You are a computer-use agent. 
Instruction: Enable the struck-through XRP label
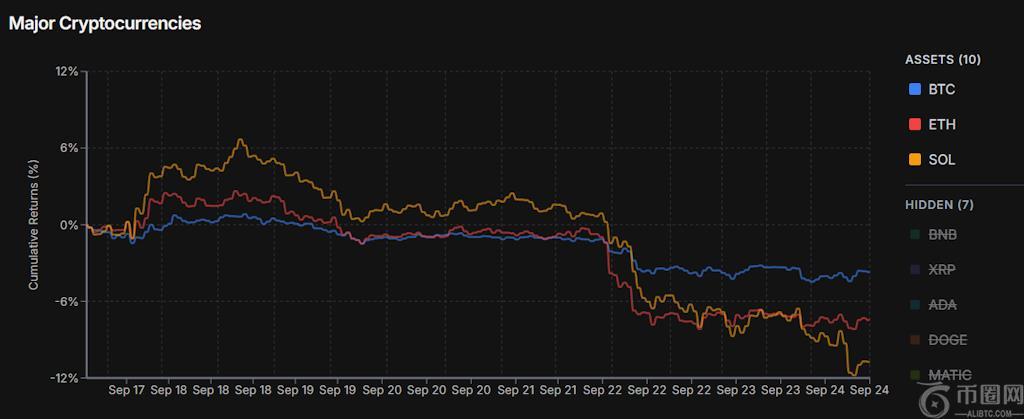[942, 271]
